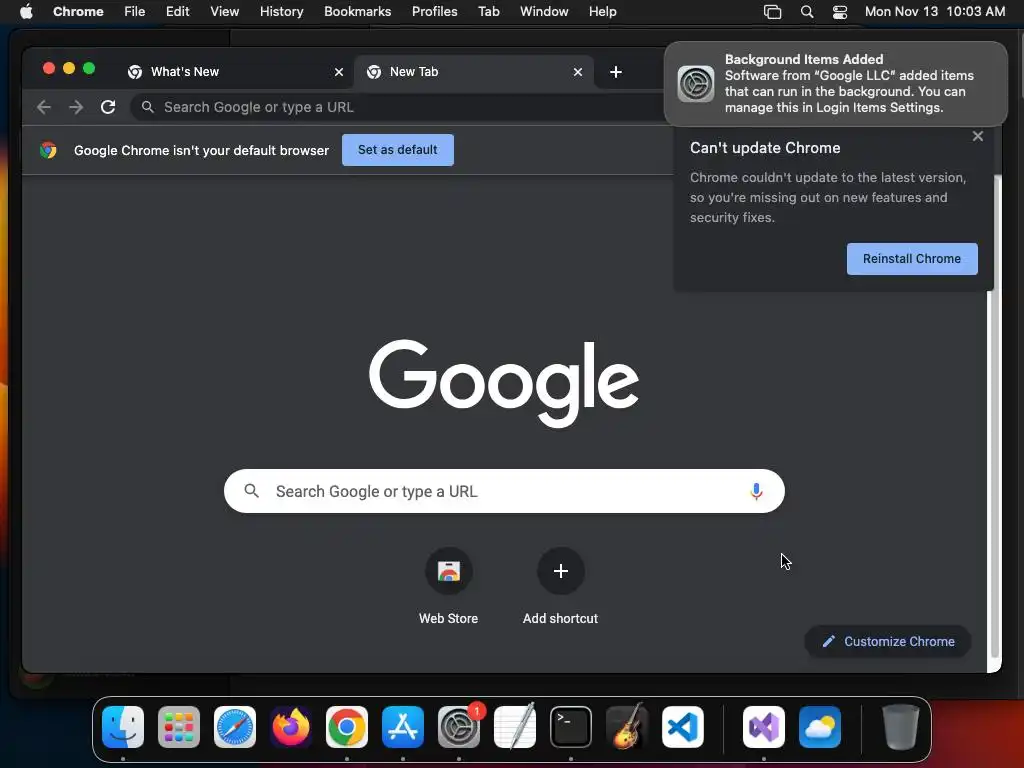Open the History menu
Screen dimensions: 1024x768
click(281, 12)
